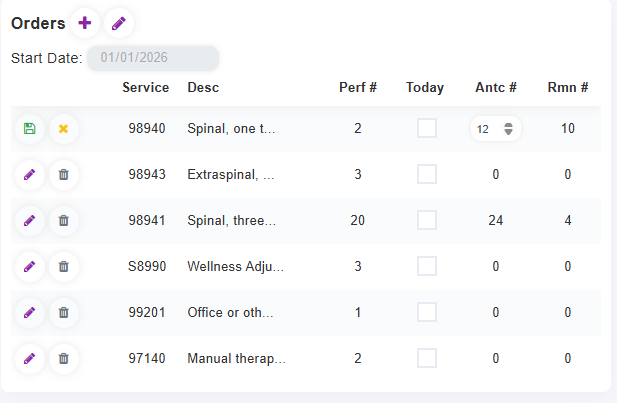
Task: Edit the 98943 Extraspinal order row
Action: [29, 175]
